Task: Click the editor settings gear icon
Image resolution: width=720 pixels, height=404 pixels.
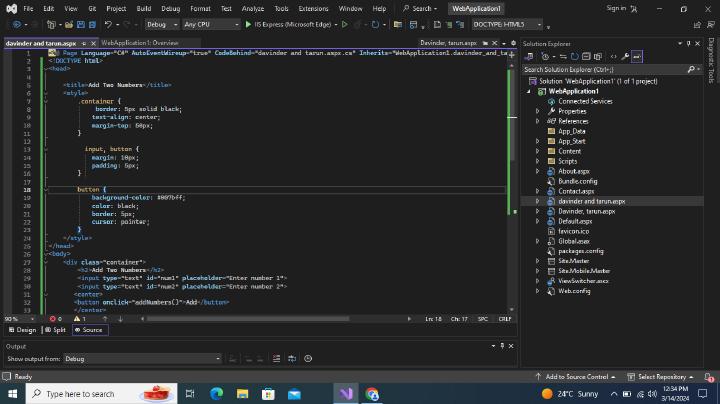Action: [513, 43]
